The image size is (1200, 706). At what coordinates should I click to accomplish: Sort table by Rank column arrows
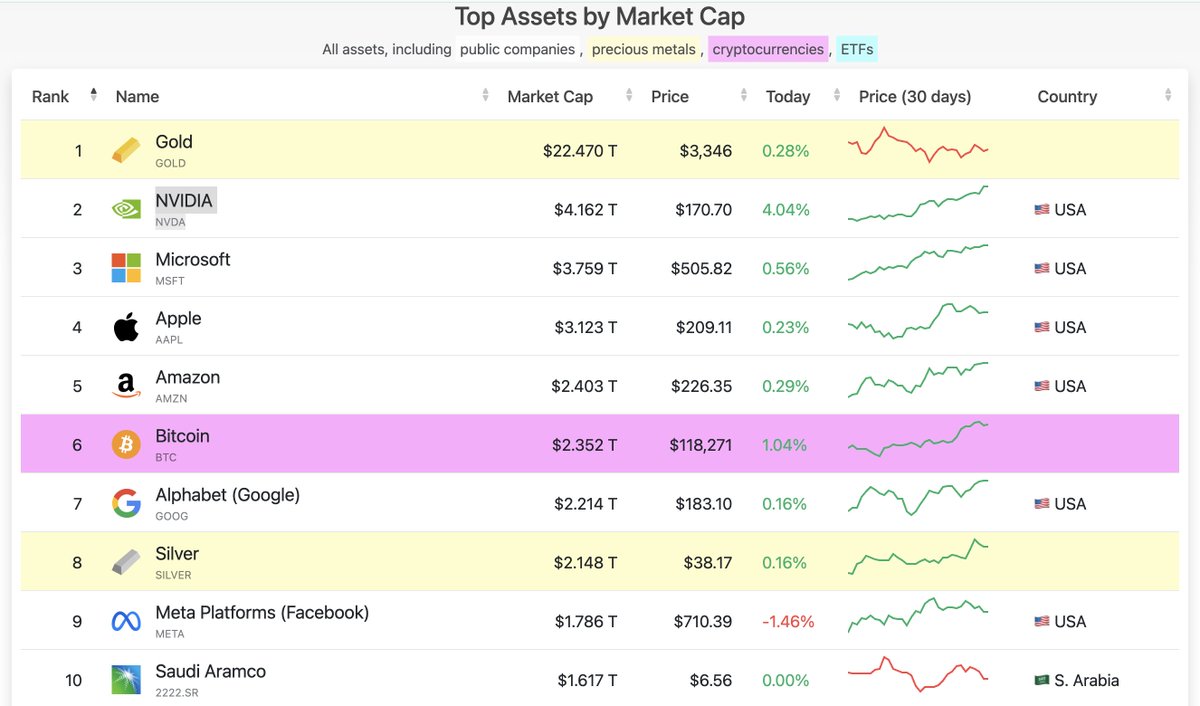(x=93, y=95)
